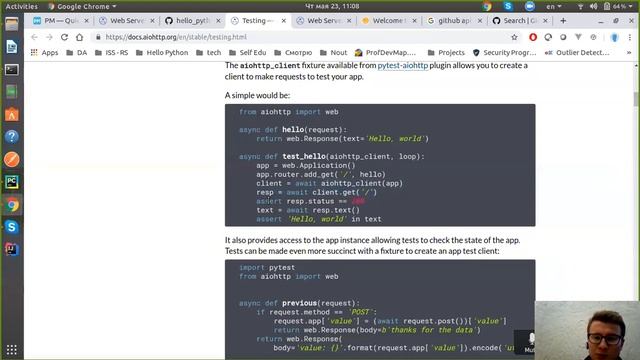Image resolution: width=640 pixels, height=360 pixels.
Task: Open PyCharm from the dock
Action: point(12,182)
